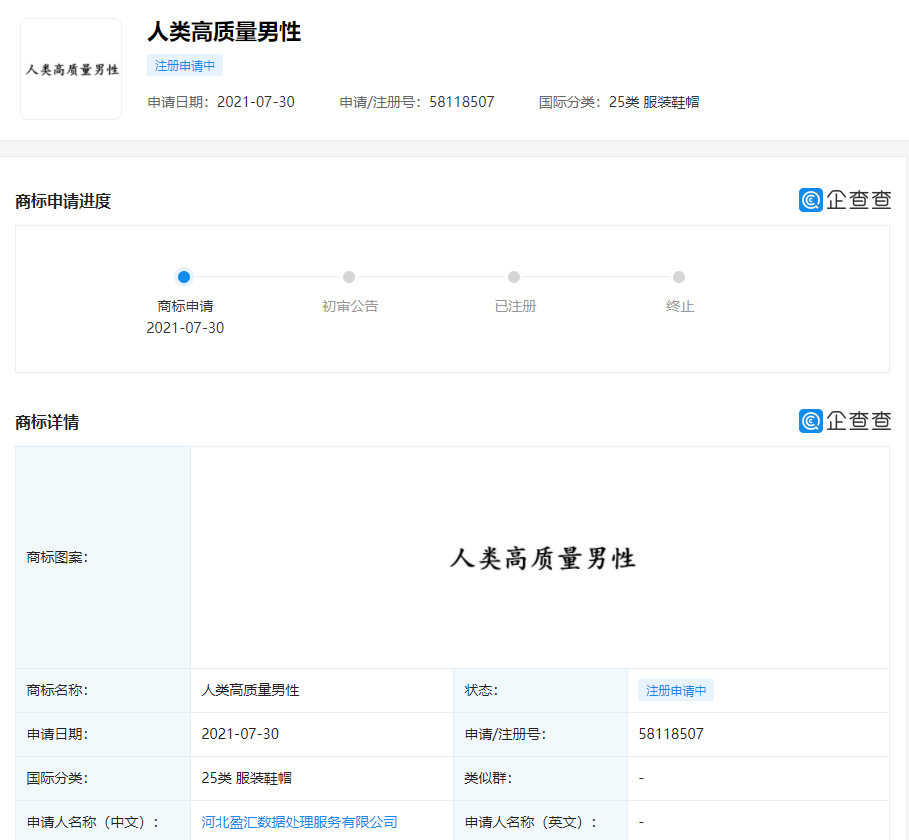
Task: Click the 企查查 logo beside 商标申请进度
Action: 844,200
